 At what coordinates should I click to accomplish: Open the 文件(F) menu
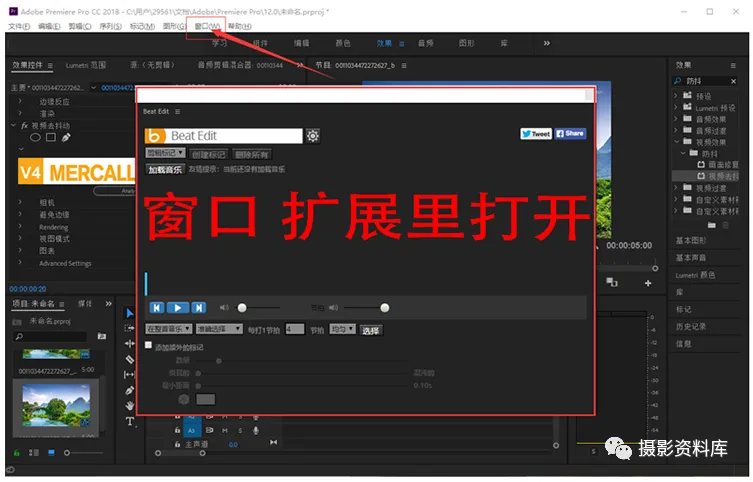click(19, 26)
